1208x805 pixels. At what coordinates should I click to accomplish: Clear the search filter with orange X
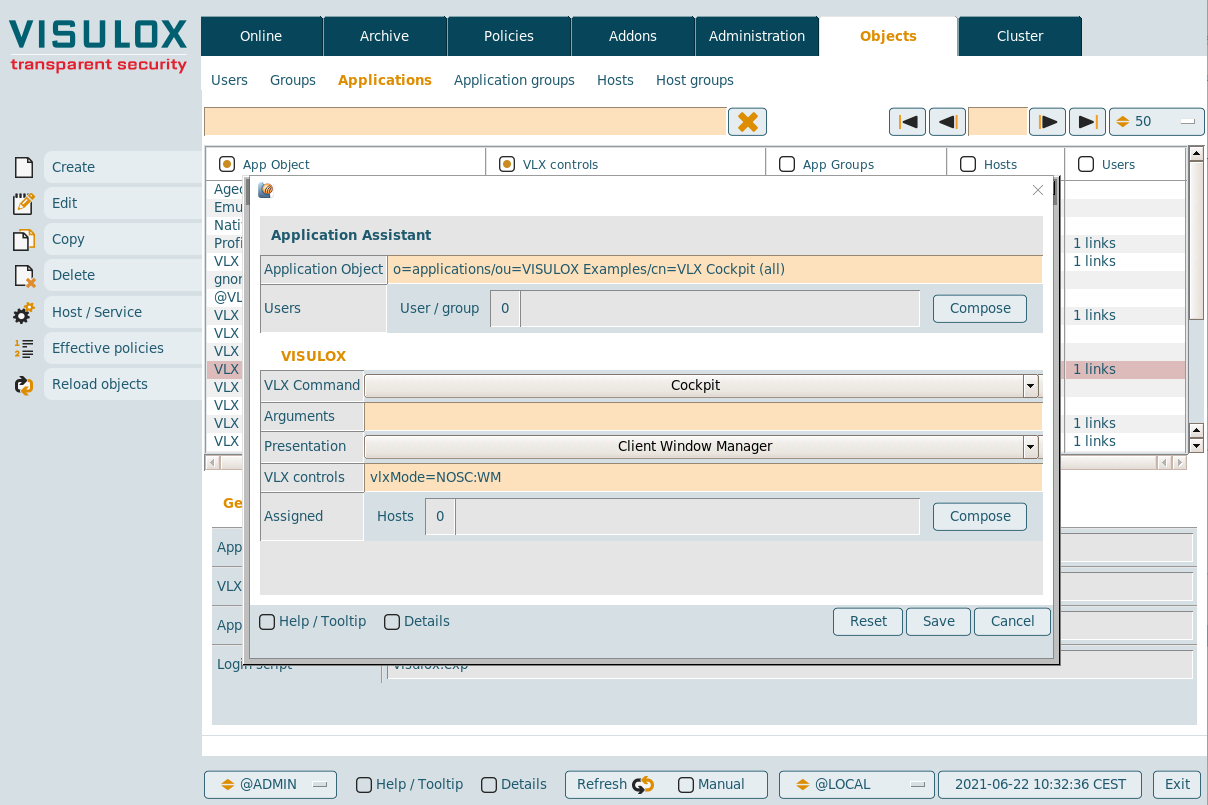747,122
